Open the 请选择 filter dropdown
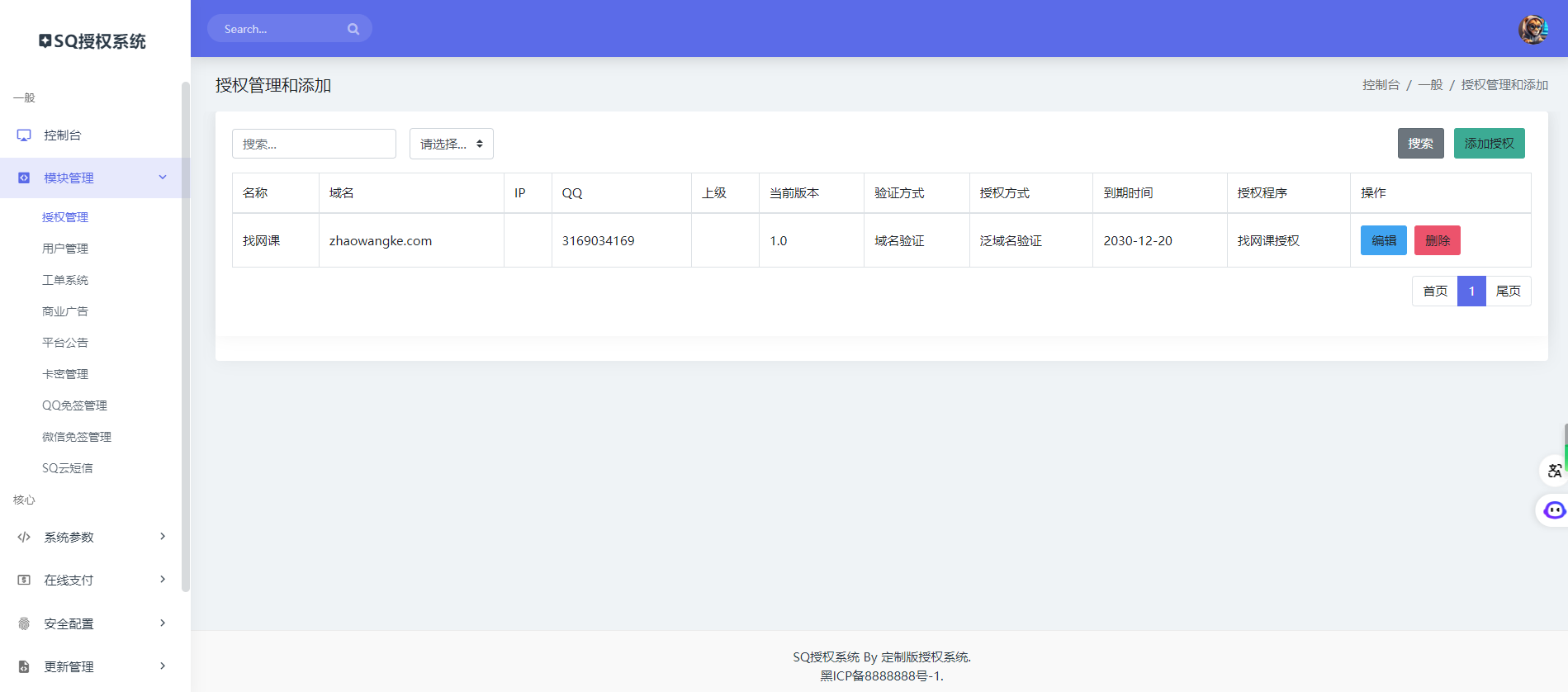1568x692 pixels. (x=452, y=144)
